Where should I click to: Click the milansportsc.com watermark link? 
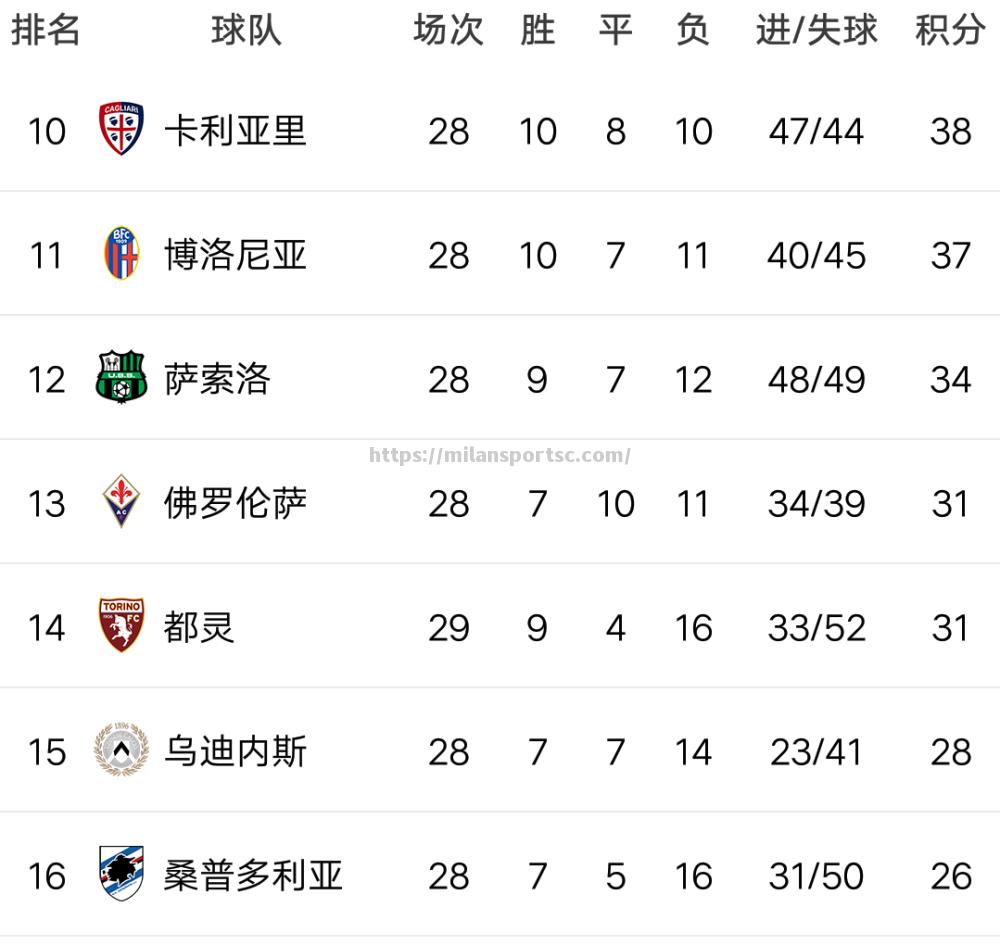point(499,455)
